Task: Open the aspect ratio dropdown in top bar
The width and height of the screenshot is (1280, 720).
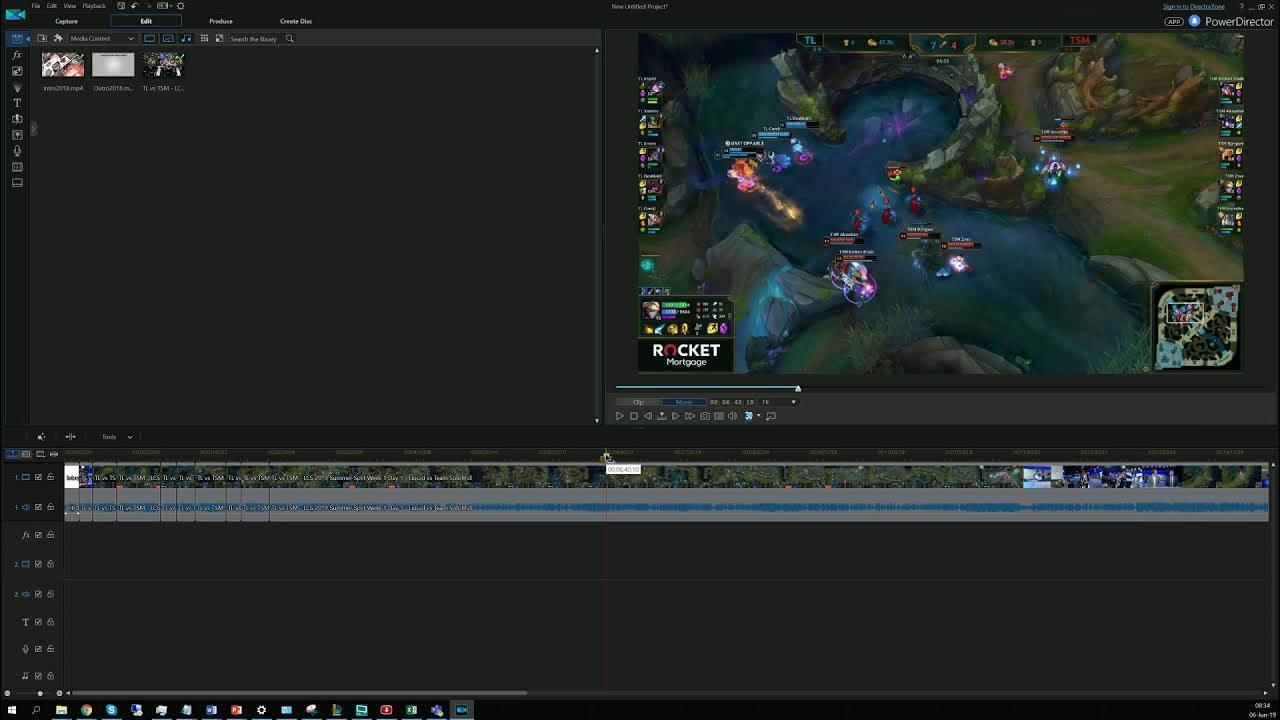Action: (x=163, y=6)
